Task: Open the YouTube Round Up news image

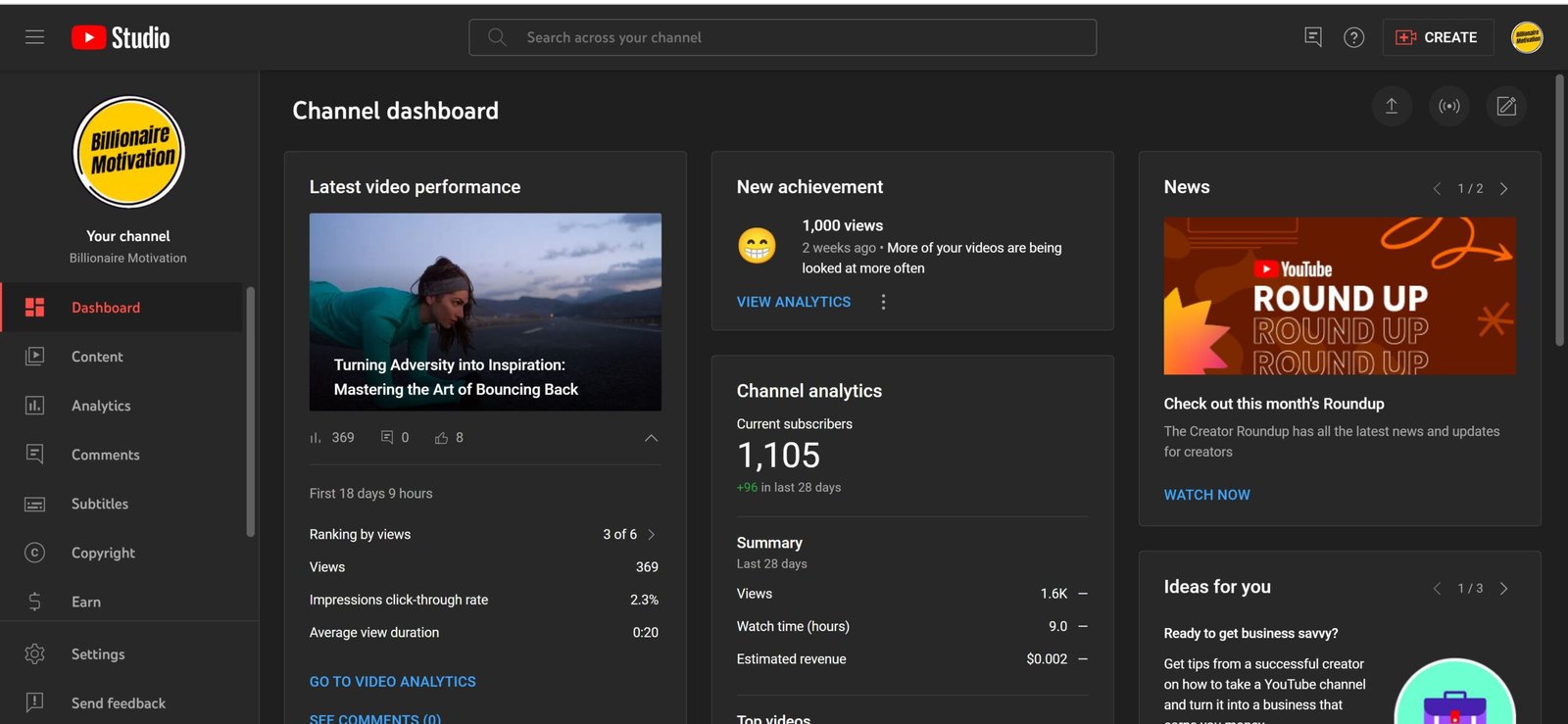Action: (x=1340, y=296)
